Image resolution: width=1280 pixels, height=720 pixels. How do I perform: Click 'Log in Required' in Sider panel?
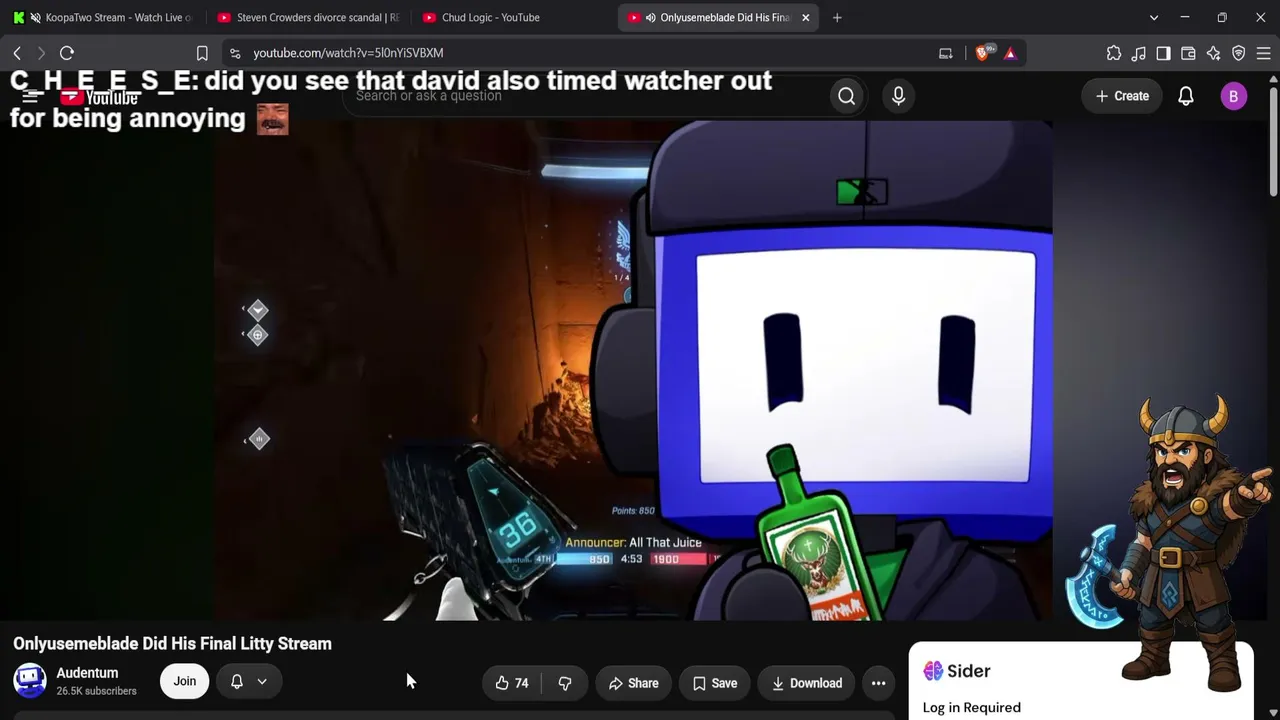coord(972,708)
